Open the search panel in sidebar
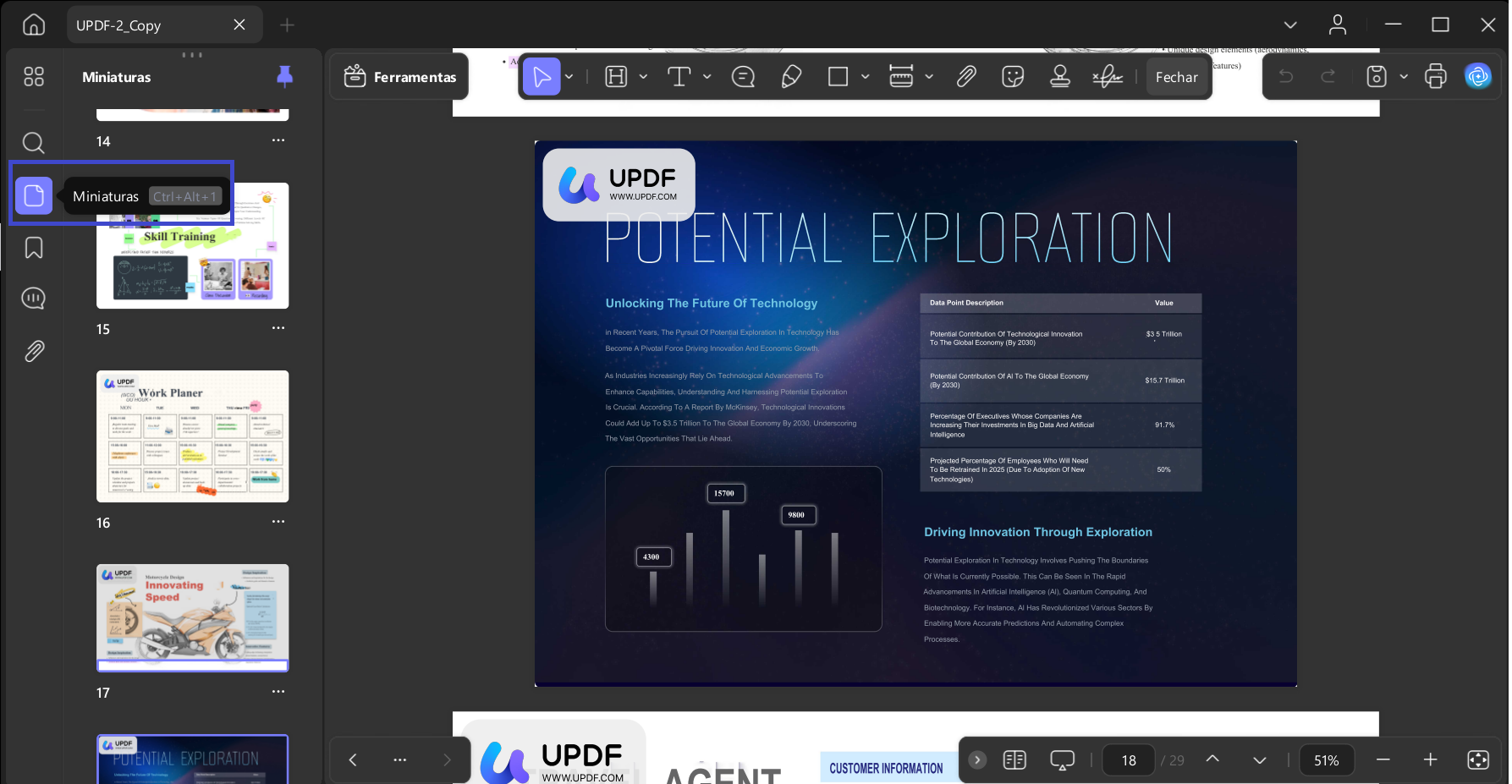The width and height of the screenshot is (1512, 784). click(34, 142)
